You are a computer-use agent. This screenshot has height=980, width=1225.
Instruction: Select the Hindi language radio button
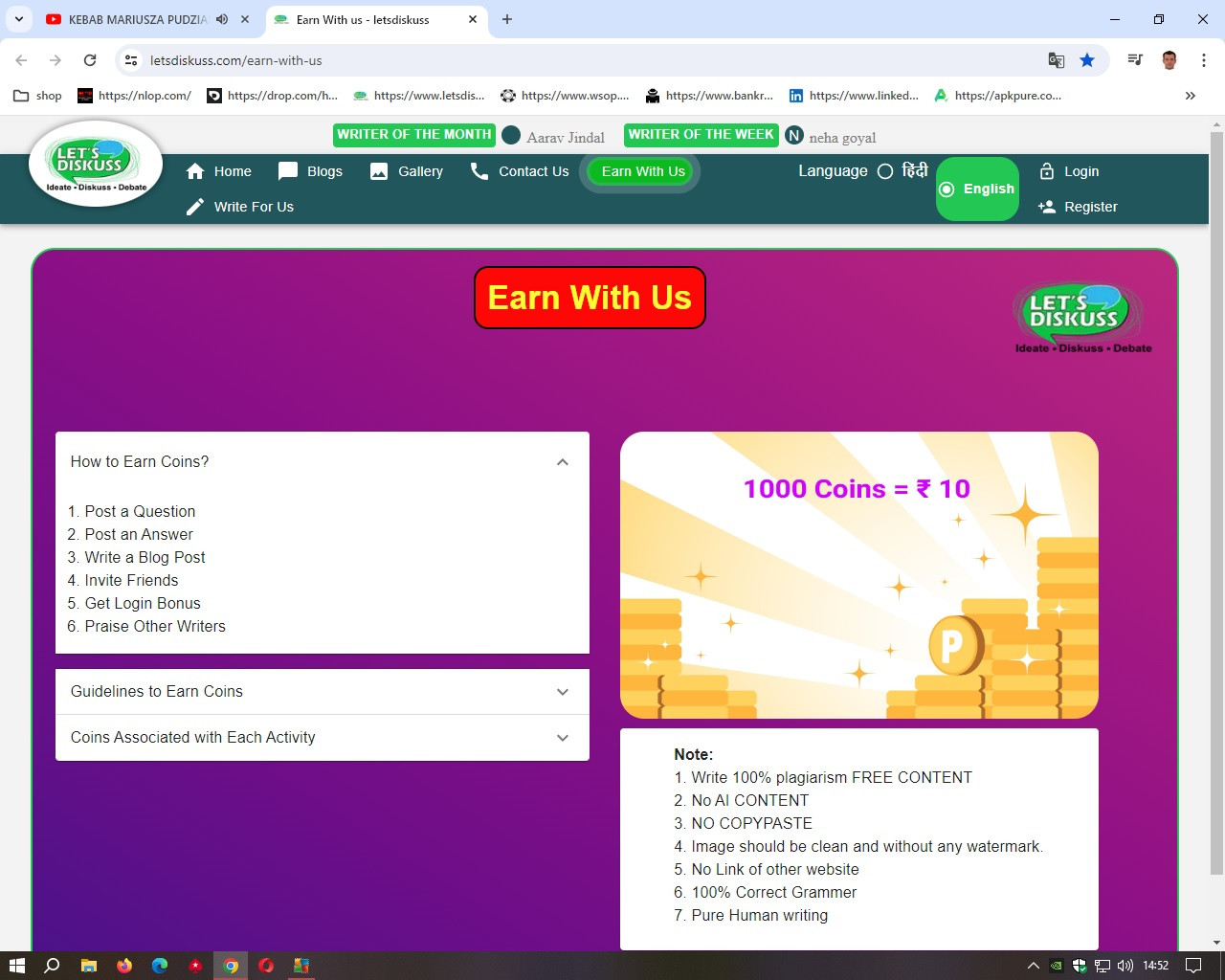pyautogui.click(x=885, y=171)
